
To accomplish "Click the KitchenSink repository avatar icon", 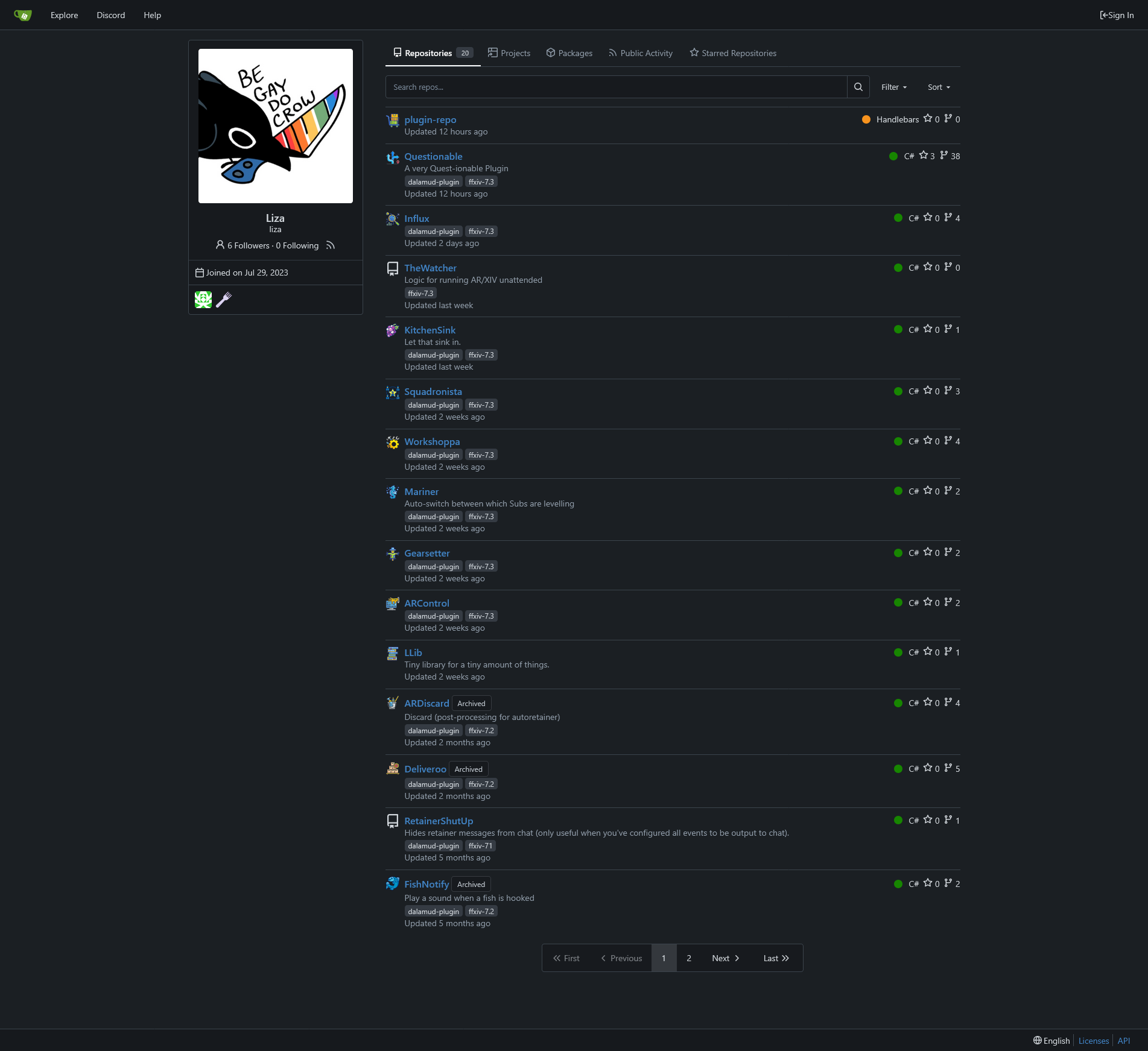I will point(393,330).
